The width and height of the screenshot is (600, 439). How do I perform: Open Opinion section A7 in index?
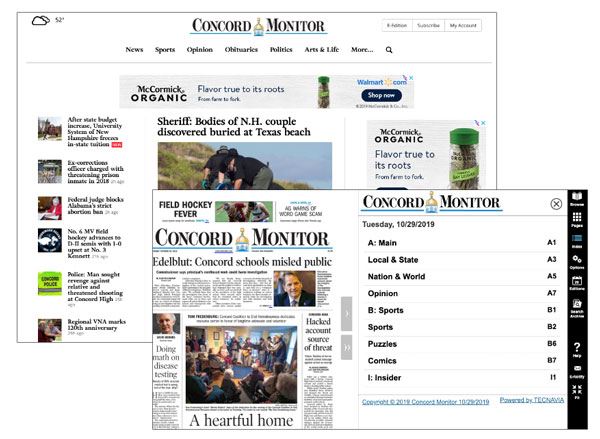[462, 293]
